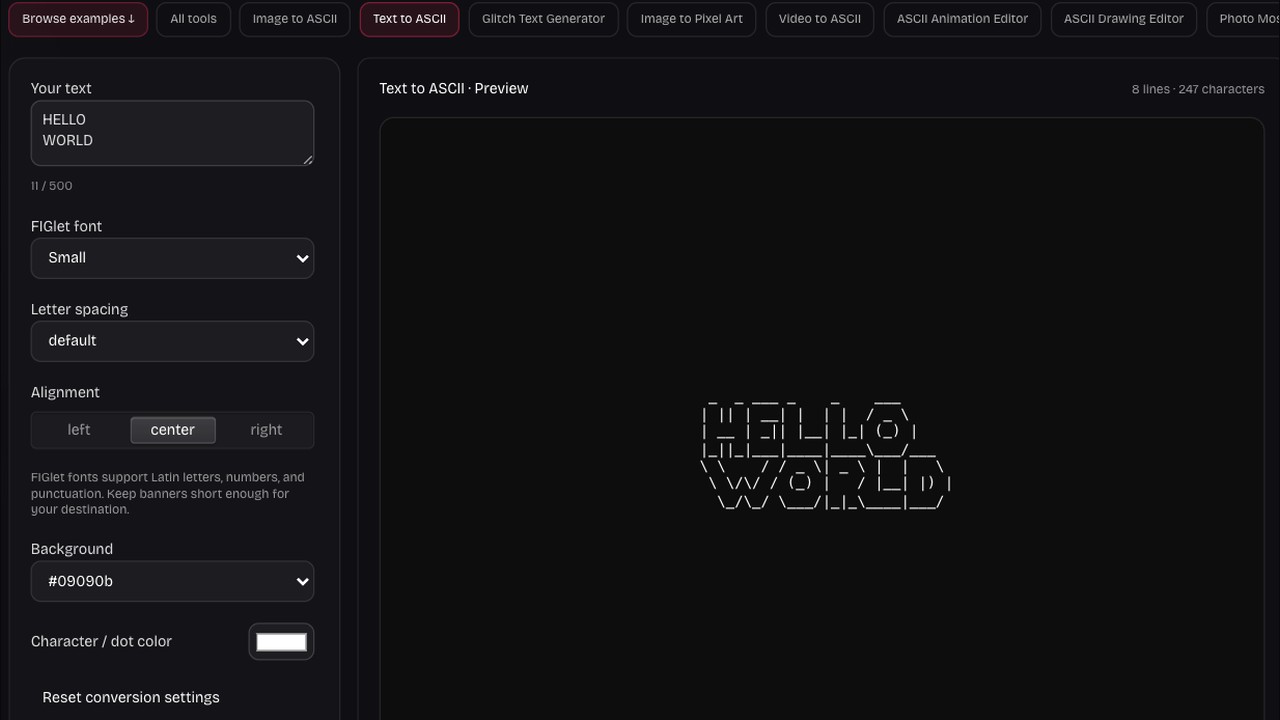Open the Image to ASCII tool
Image resolution: width=1280 pixels, height=720 pixels.
[294, 19]
